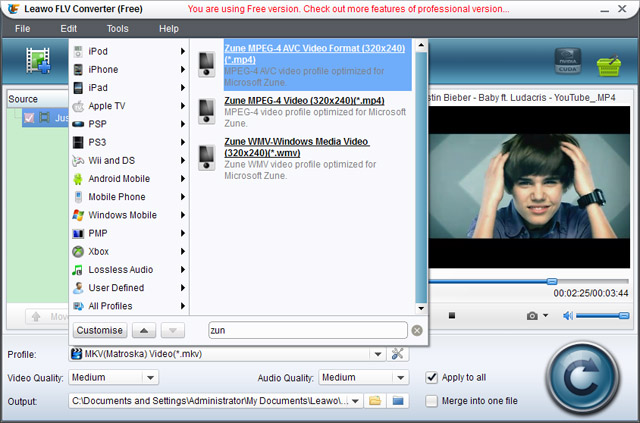This screenshot has height=423, width=640.
Task: Select the Wii and DS icon
Action: (x=78, y=160)
